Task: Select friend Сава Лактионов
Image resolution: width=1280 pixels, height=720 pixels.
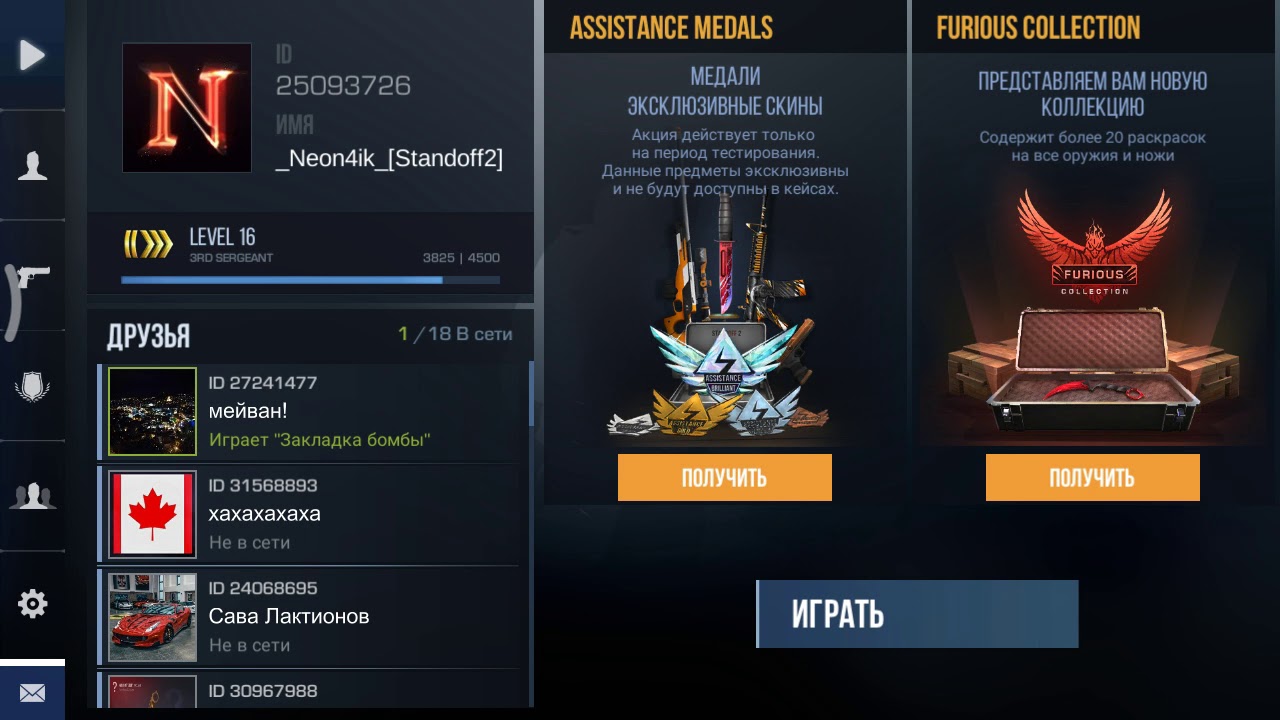Action: (x=310, y=617)
